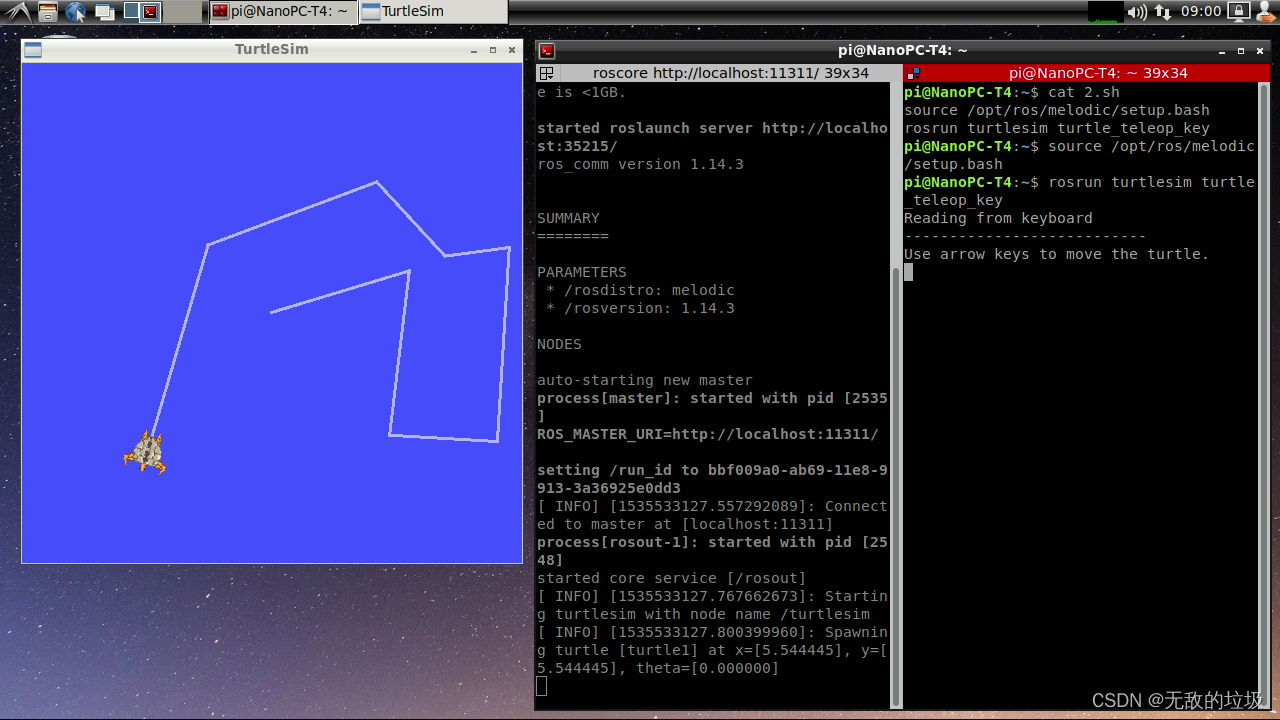Open the TurtleSim window menu icon
This screenshot has width=1280, height=720.
click(32, 50)
